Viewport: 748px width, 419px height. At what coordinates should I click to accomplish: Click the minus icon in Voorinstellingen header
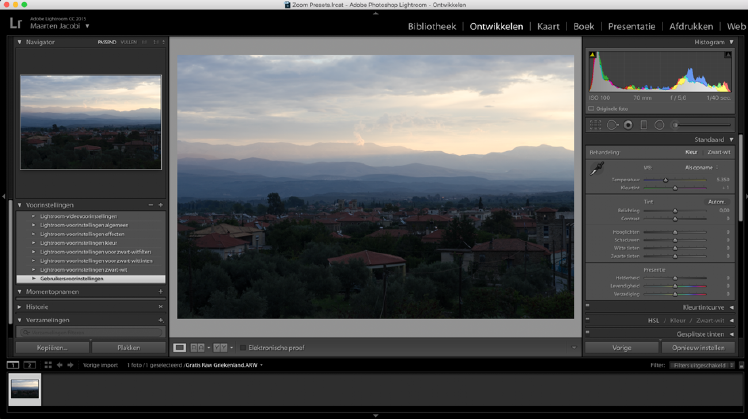(151, 205)
